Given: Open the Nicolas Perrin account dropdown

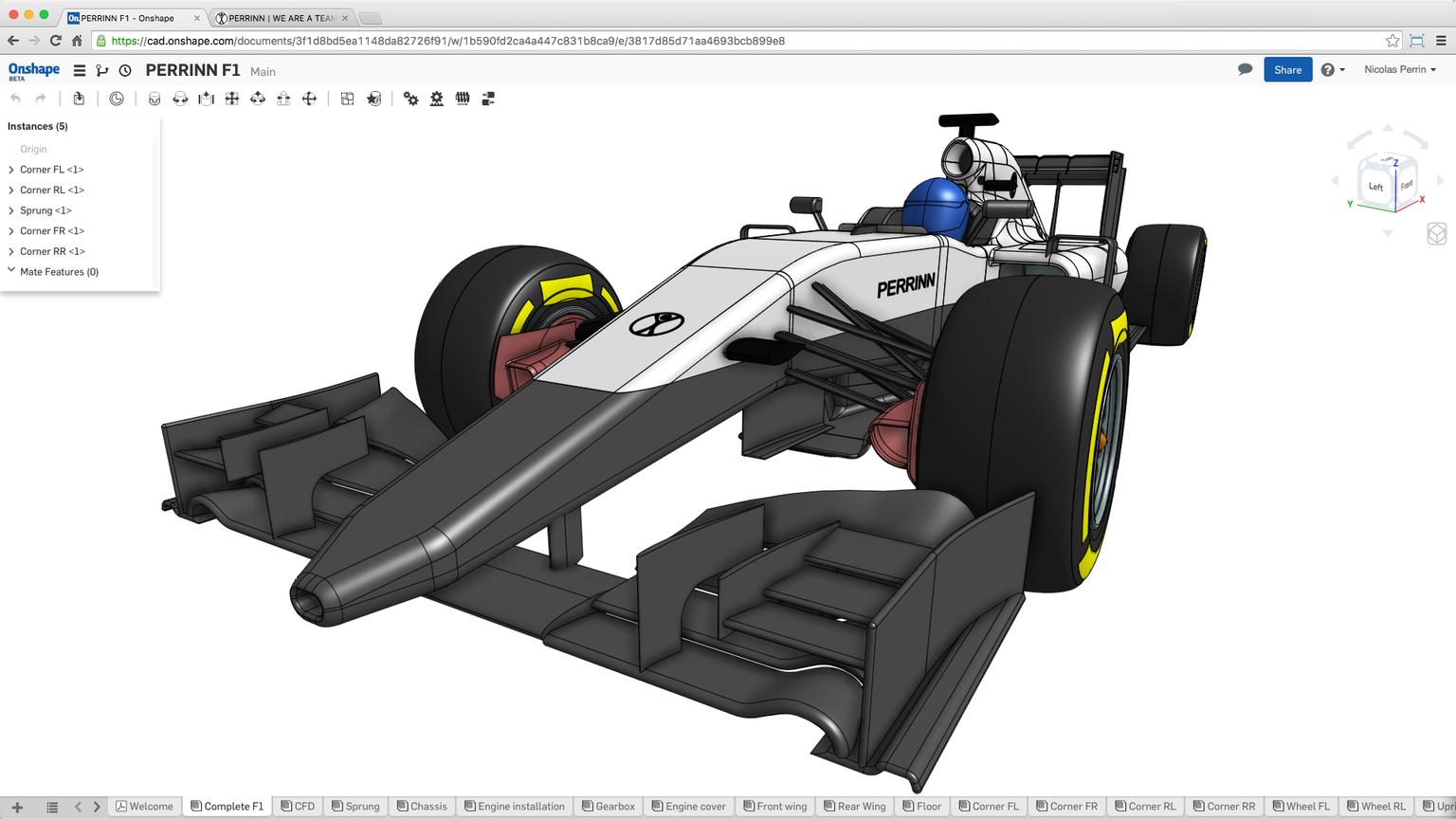Looking at the screenshot, I should click(1400, 69).
